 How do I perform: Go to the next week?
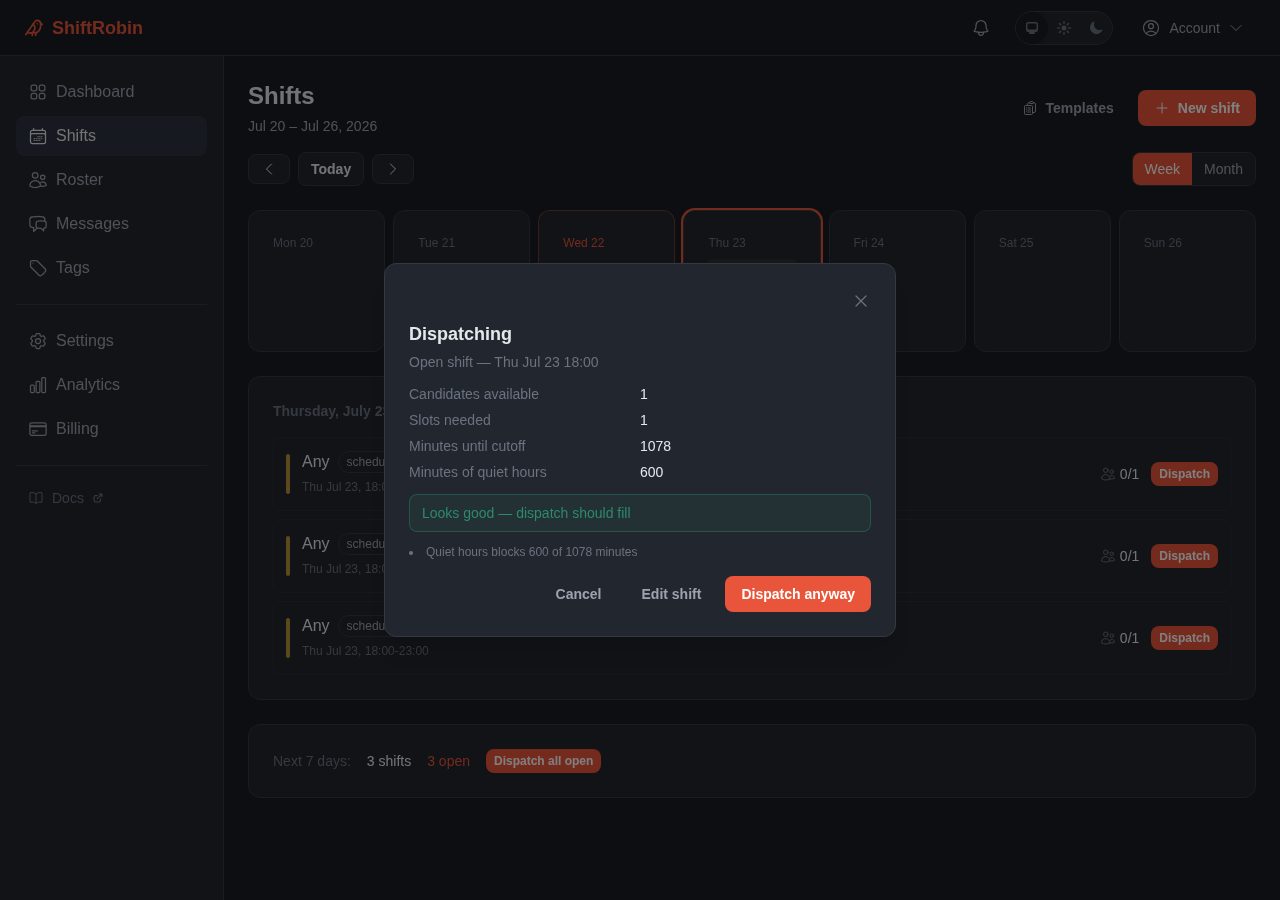393,169
